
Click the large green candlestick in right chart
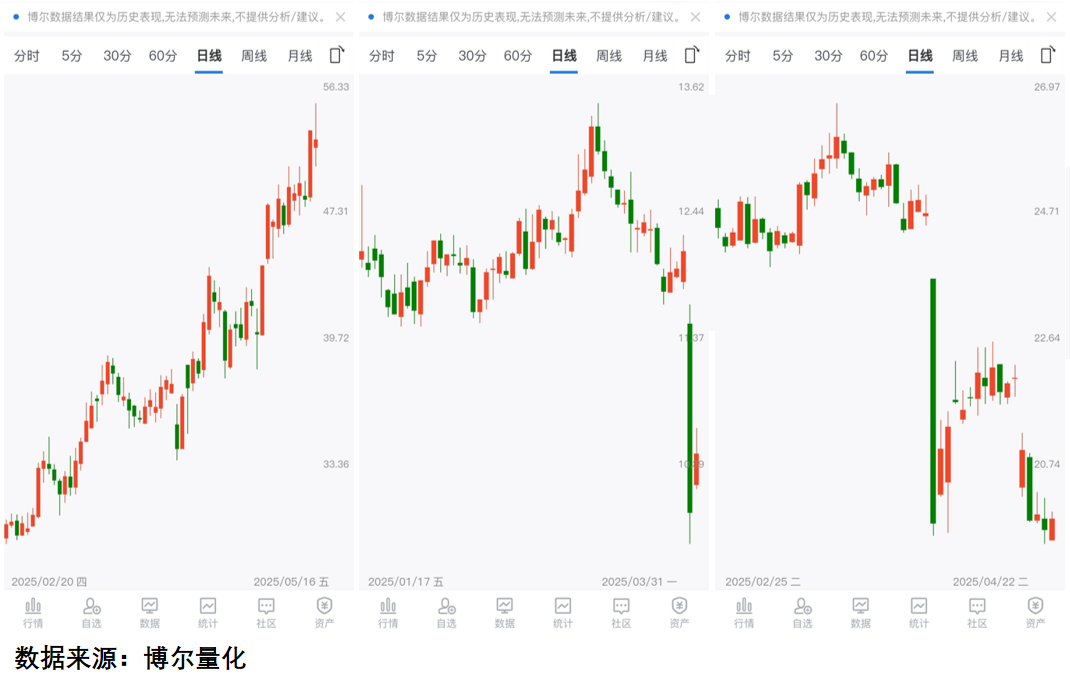click(933, 400)
